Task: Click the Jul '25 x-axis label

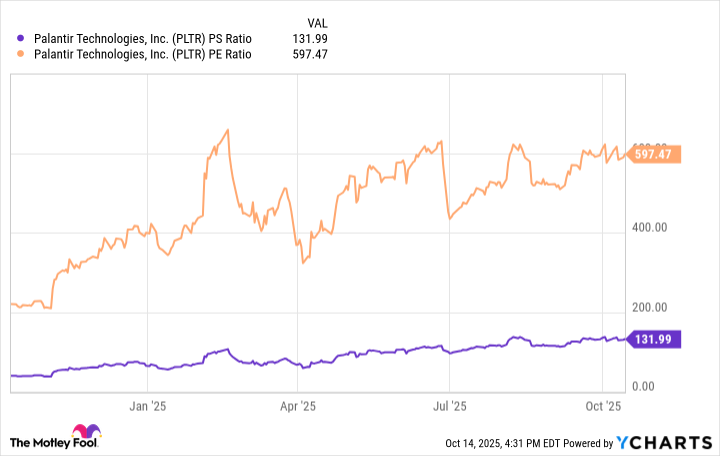Action: click(449, 407)
